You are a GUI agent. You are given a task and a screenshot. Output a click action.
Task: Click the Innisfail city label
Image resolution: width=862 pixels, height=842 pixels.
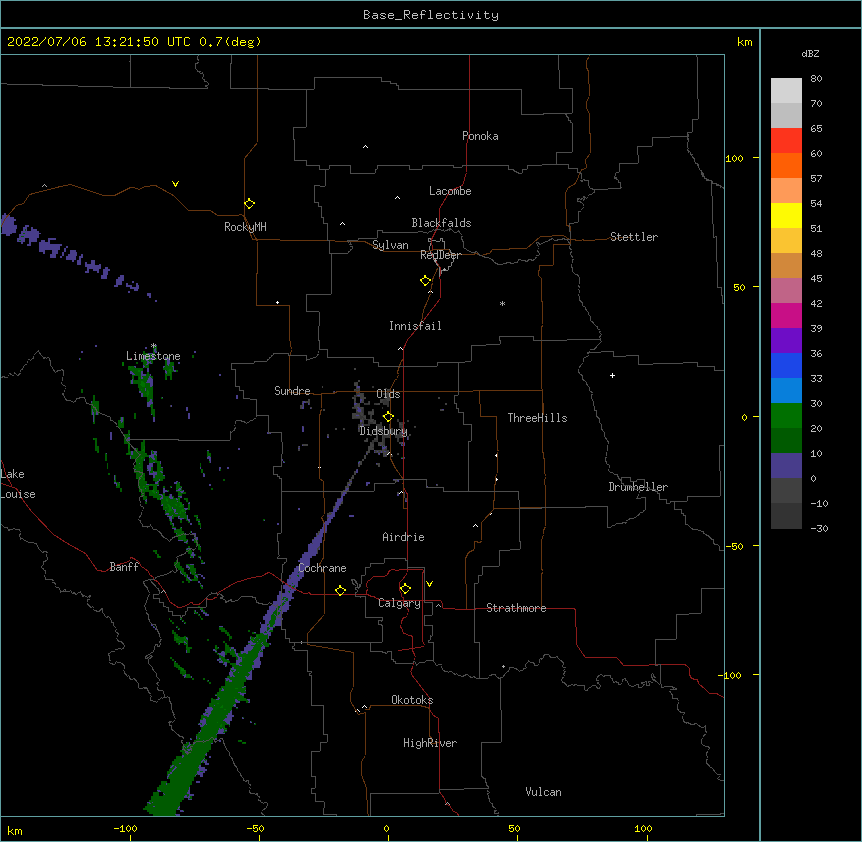tap(415, 326)
